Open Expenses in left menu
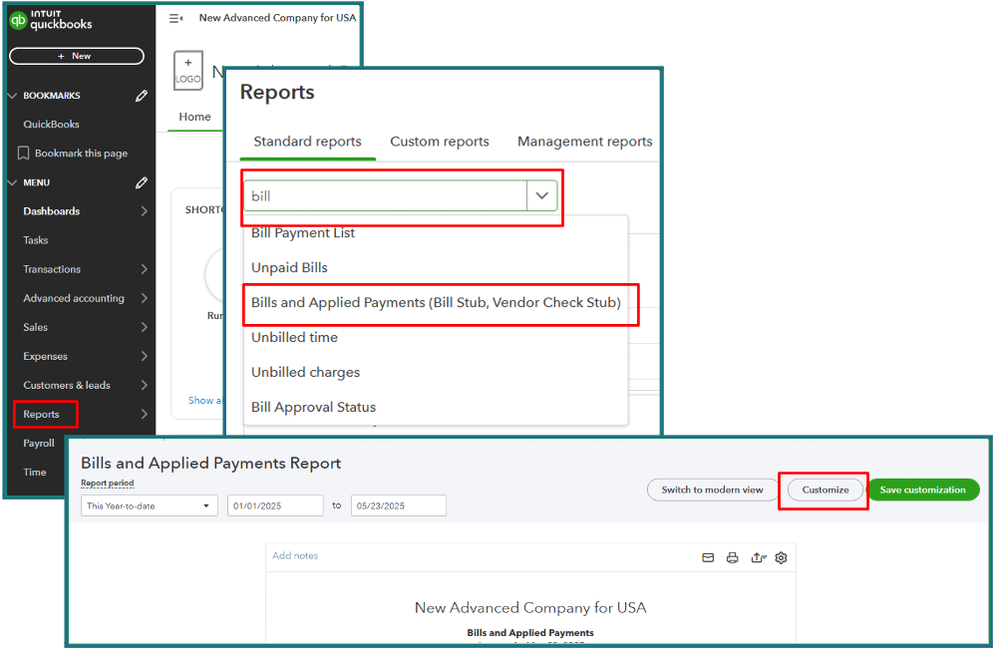The height and width of the screenshot is (653, 999). coord(45,356)
